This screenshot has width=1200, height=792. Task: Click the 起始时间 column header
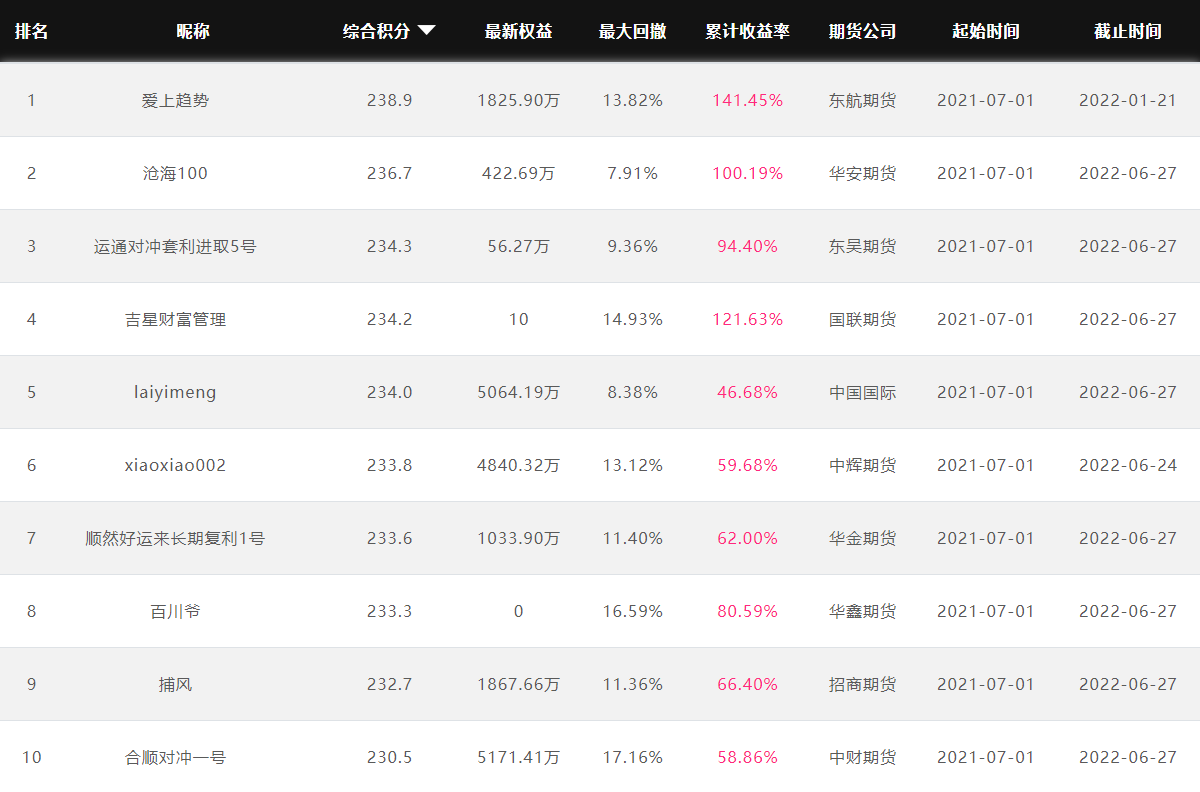click(x=986, y=31)
